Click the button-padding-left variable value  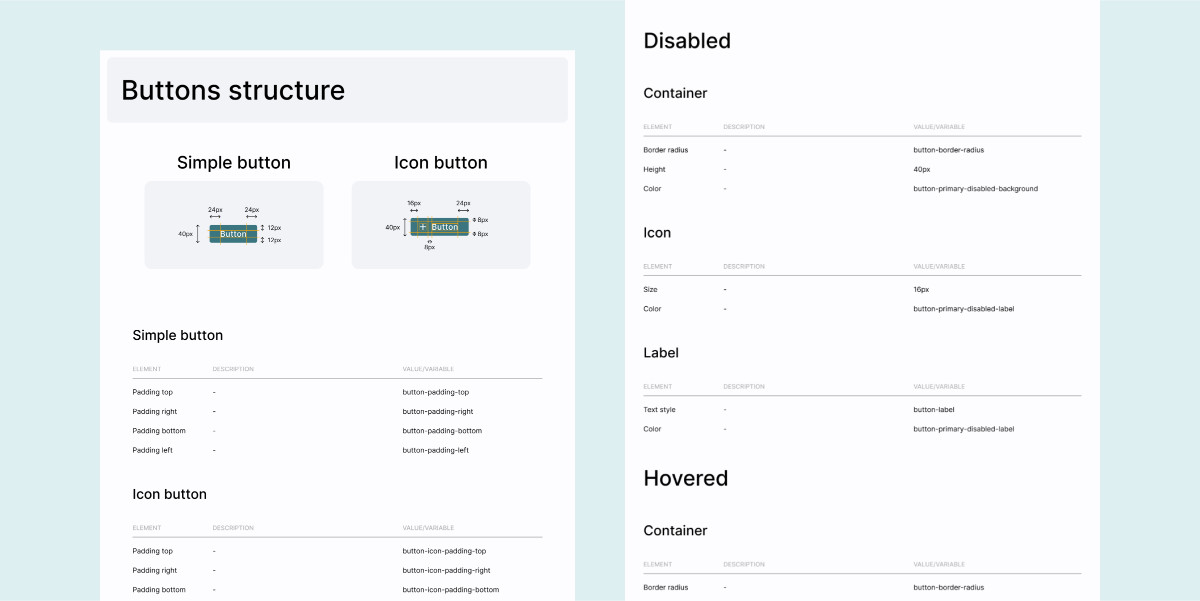click(436, 450)
